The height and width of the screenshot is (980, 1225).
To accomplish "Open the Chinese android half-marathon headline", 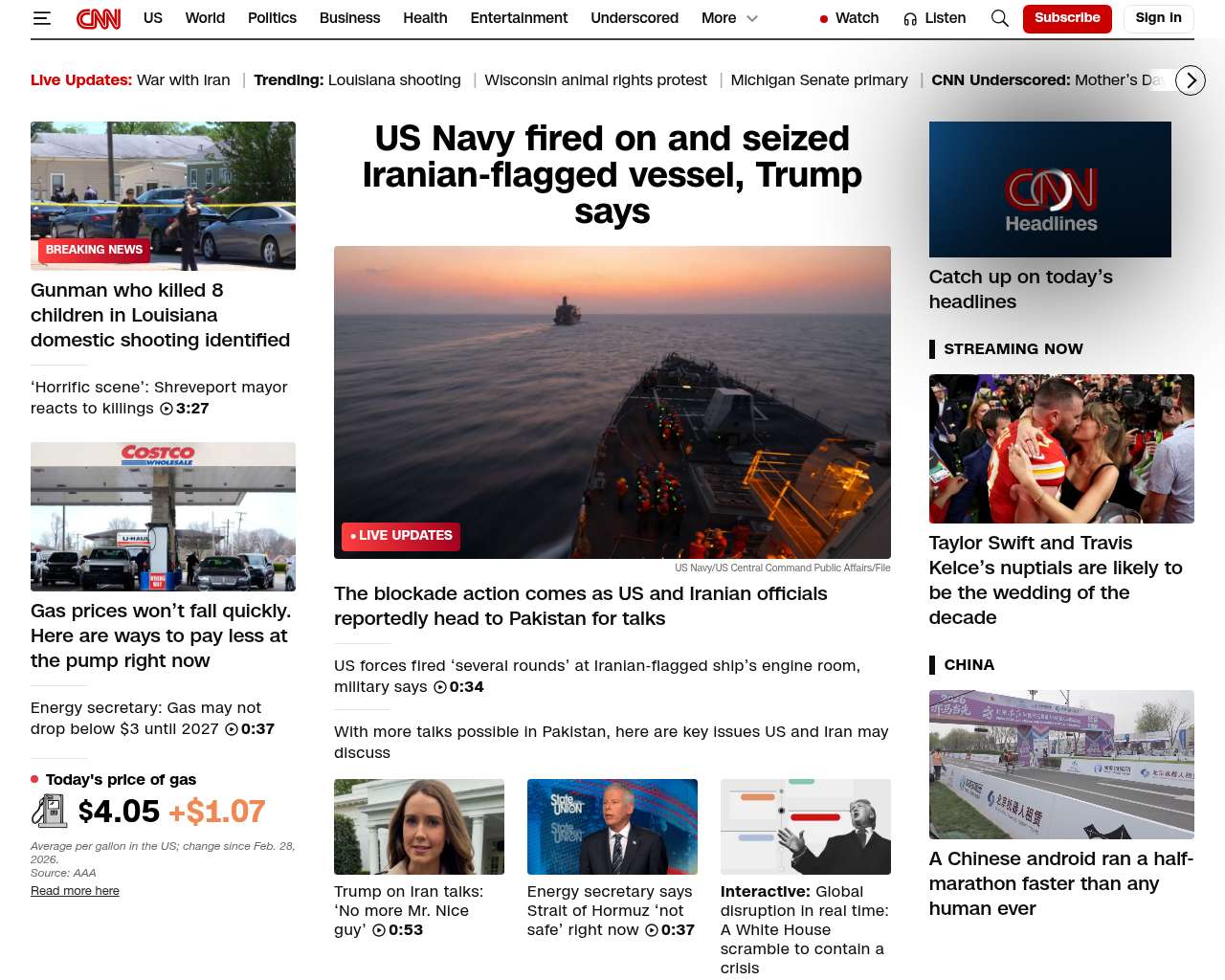I will point(1060,883).
